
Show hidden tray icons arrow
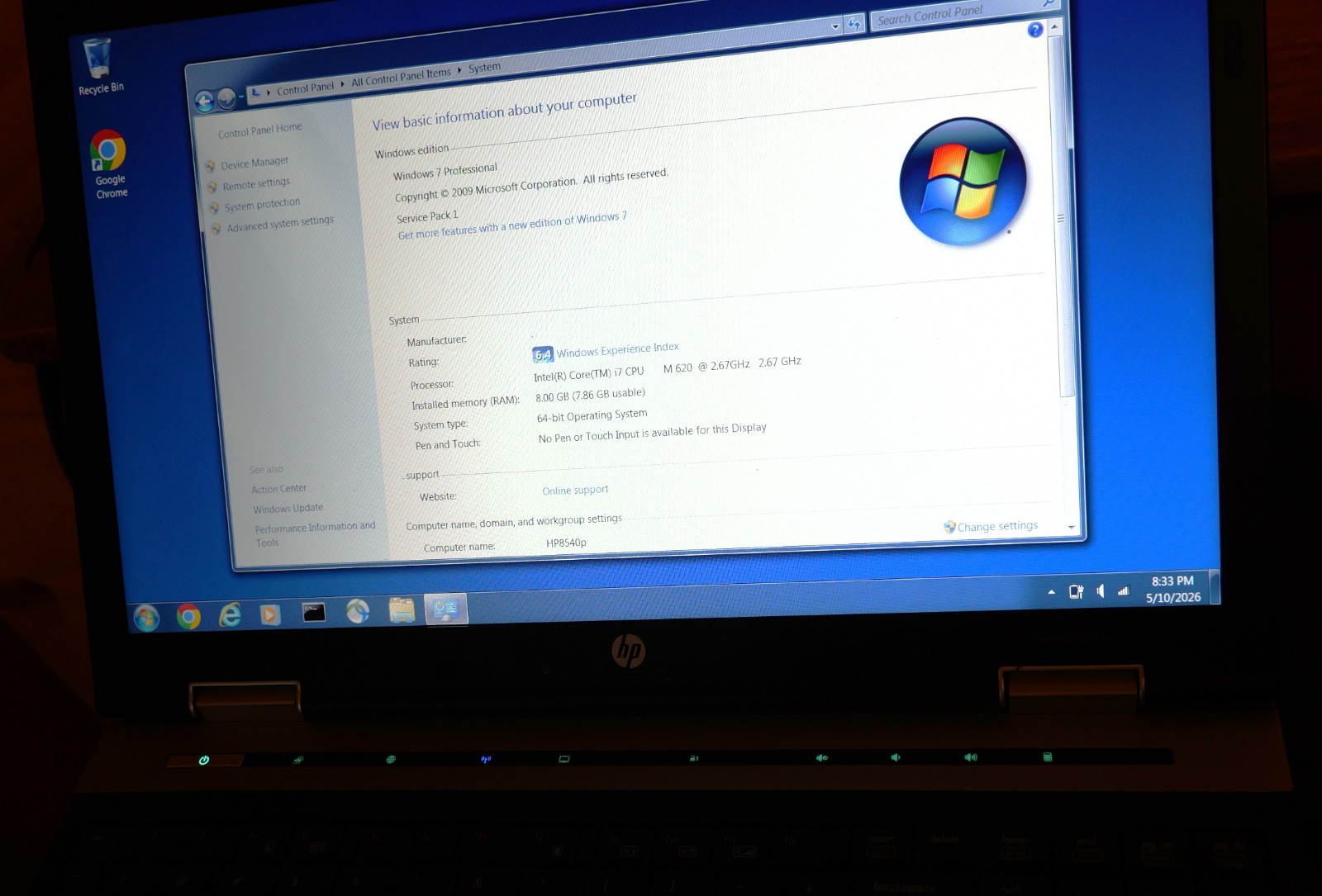click(x=1051, y=592)
